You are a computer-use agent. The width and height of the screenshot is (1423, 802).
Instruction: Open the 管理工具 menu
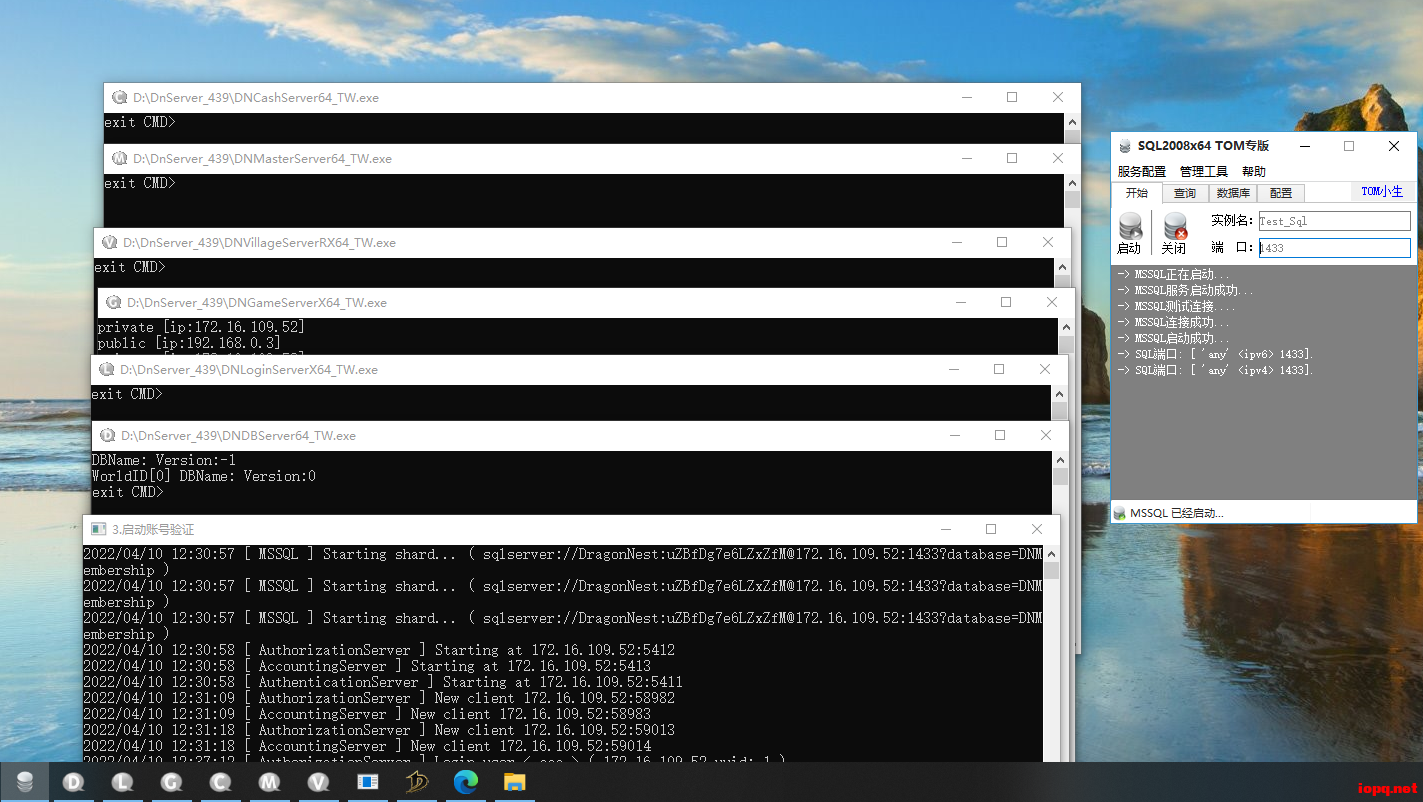[1204, 172]
